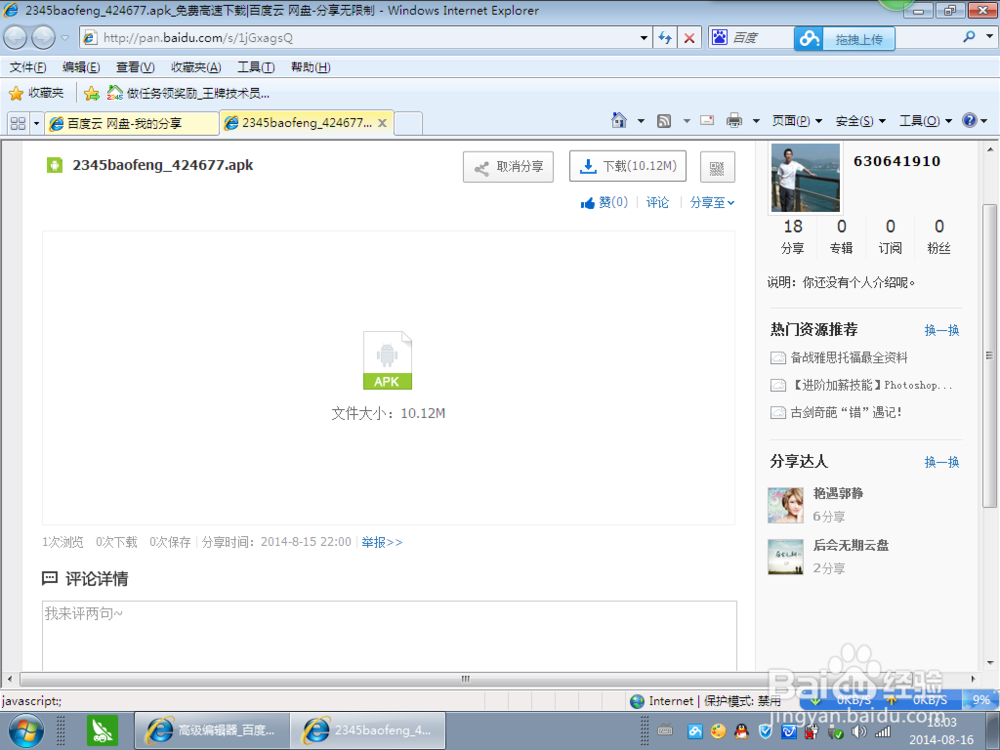
Task: Open the 古剑奇葩"错"遇记! link
Action: 846,413
